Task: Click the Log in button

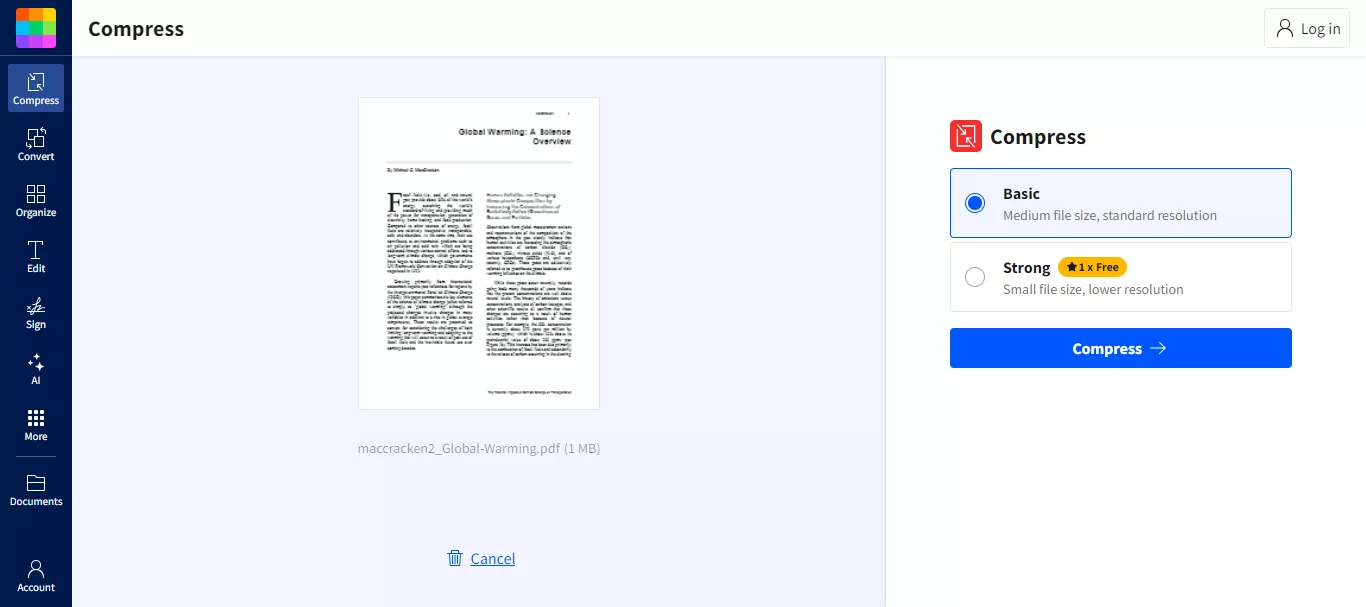Action: (1307, 29)
